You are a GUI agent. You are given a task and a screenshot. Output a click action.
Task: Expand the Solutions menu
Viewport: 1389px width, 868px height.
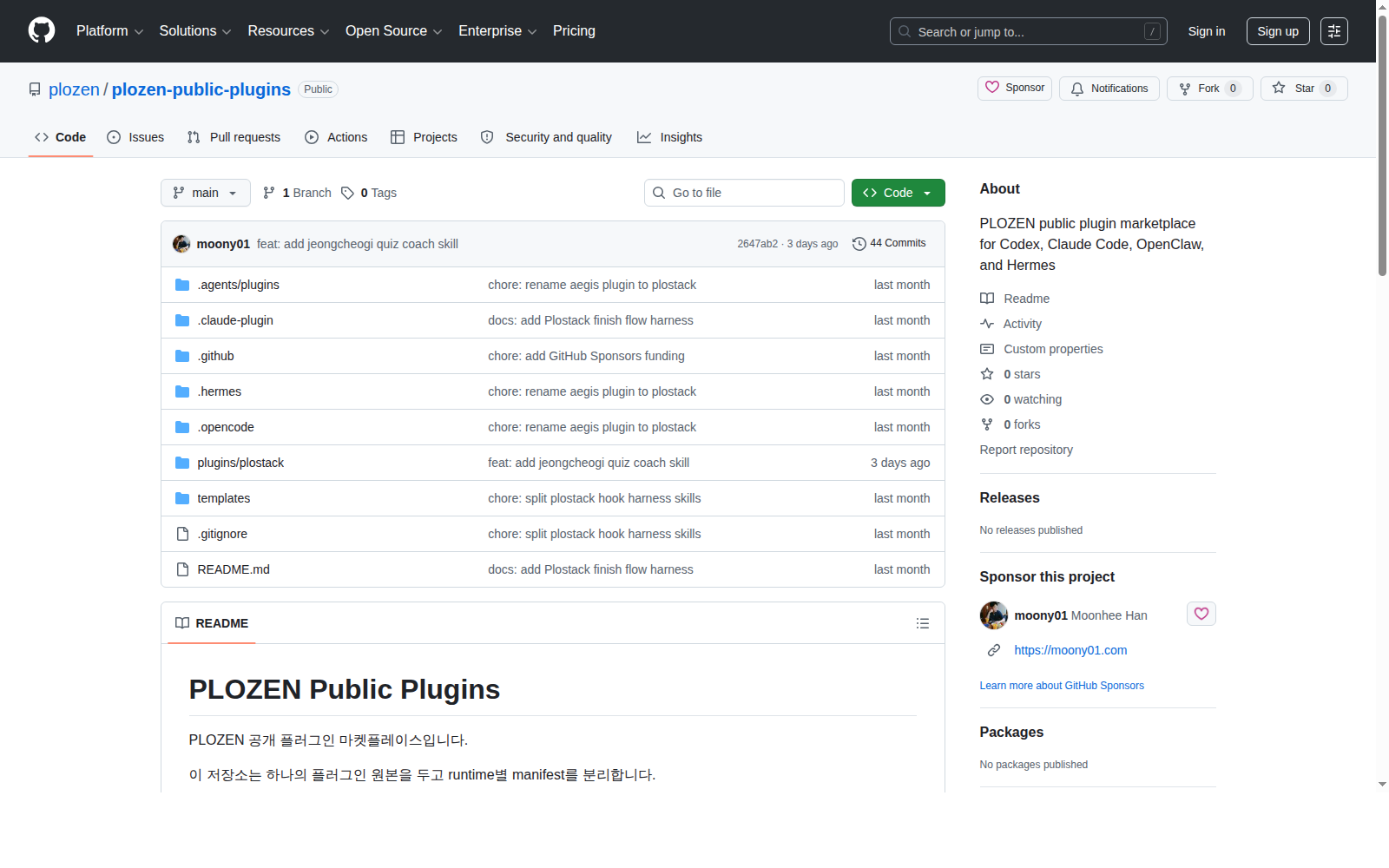click(195, 31)
